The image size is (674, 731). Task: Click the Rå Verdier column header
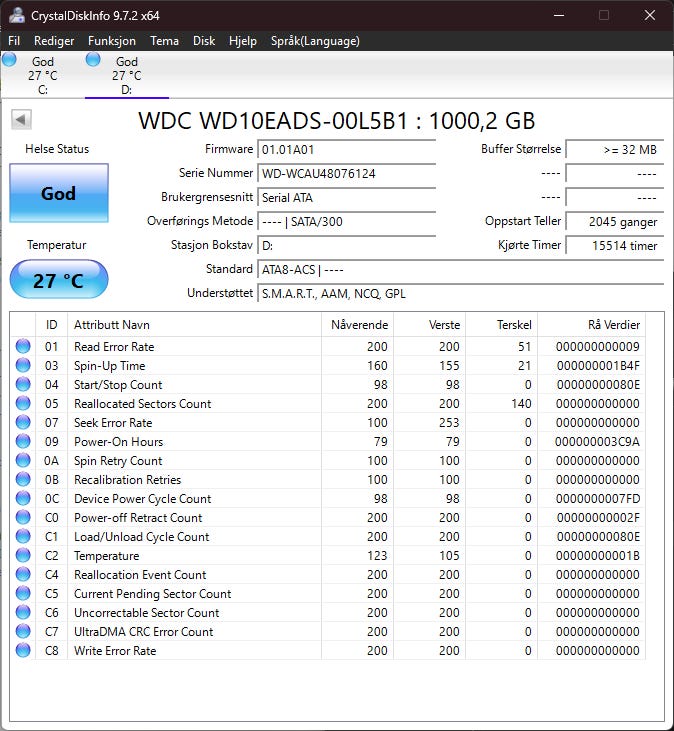coord(613,325)
